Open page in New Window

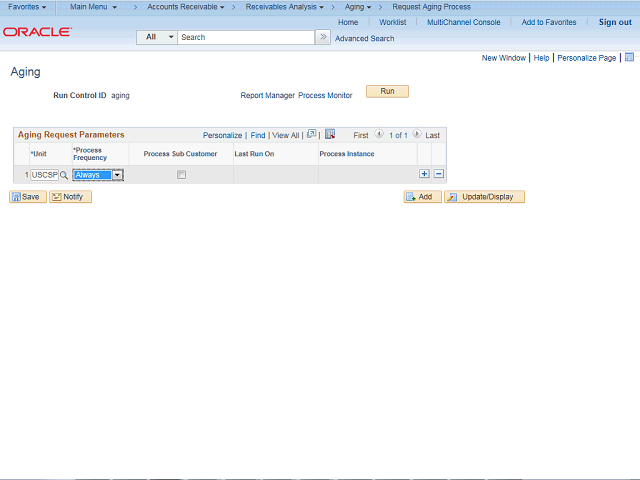coord(504,58)
